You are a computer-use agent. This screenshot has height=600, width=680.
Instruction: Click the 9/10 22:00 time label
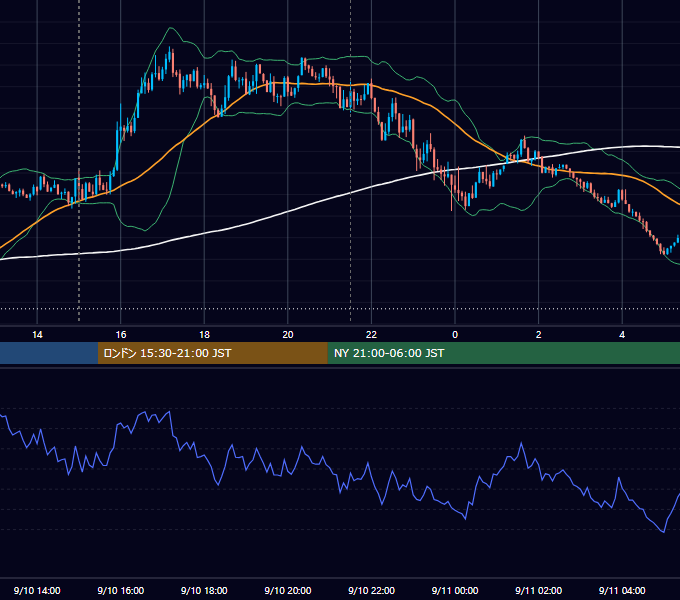tap(371, 590)
